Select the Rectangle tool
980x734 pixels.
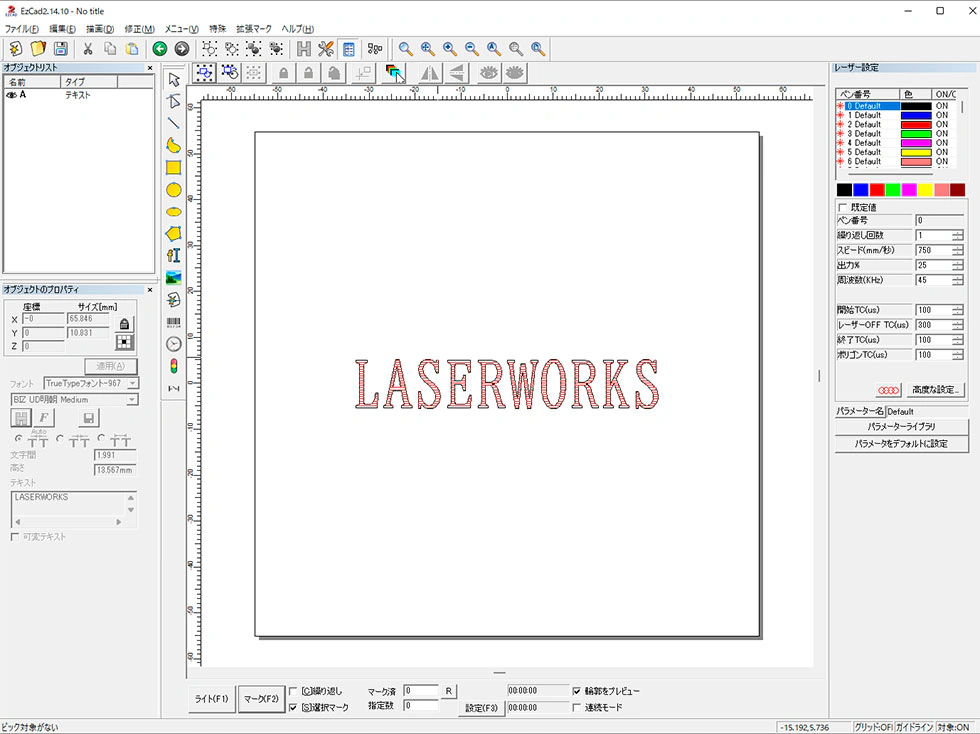coord(174,168)
